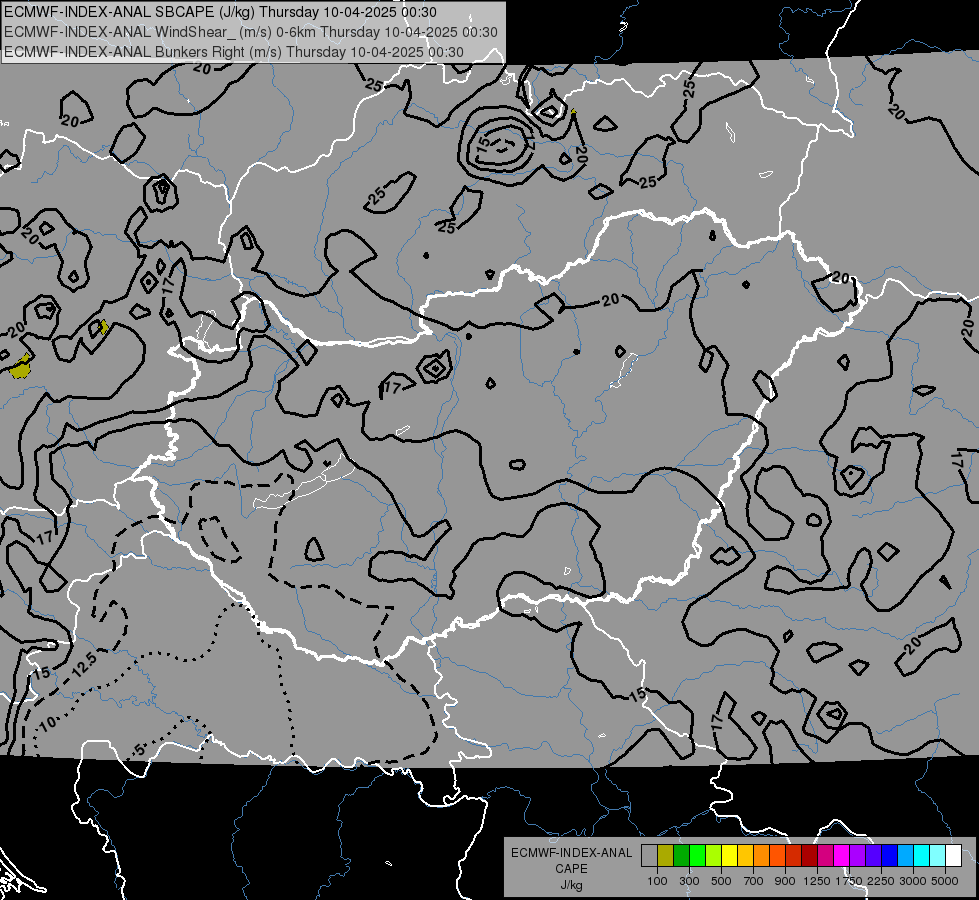Click the orange swatch at 700
This screenshot has height=900, width=979.
[x=761, y=856]
